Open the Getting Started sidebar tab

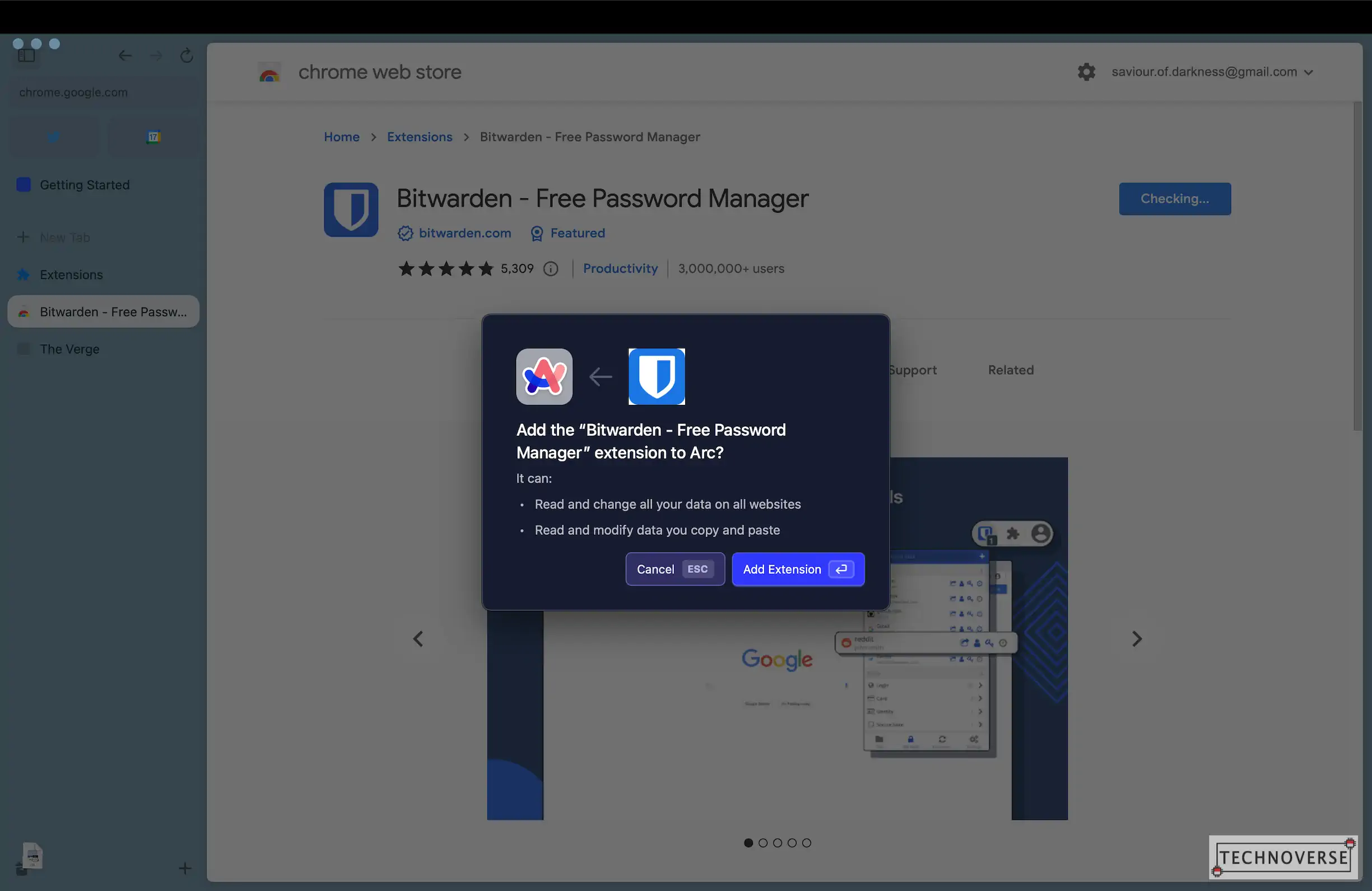click(103, 185)
